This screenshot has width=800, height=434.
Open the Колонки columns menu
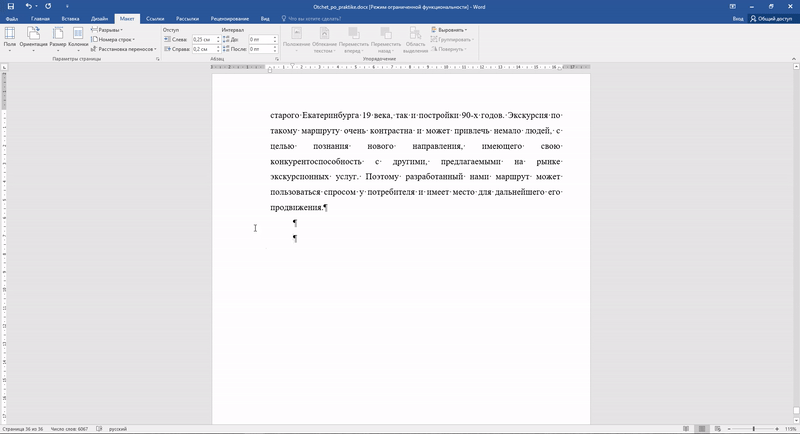click(78, 40)
